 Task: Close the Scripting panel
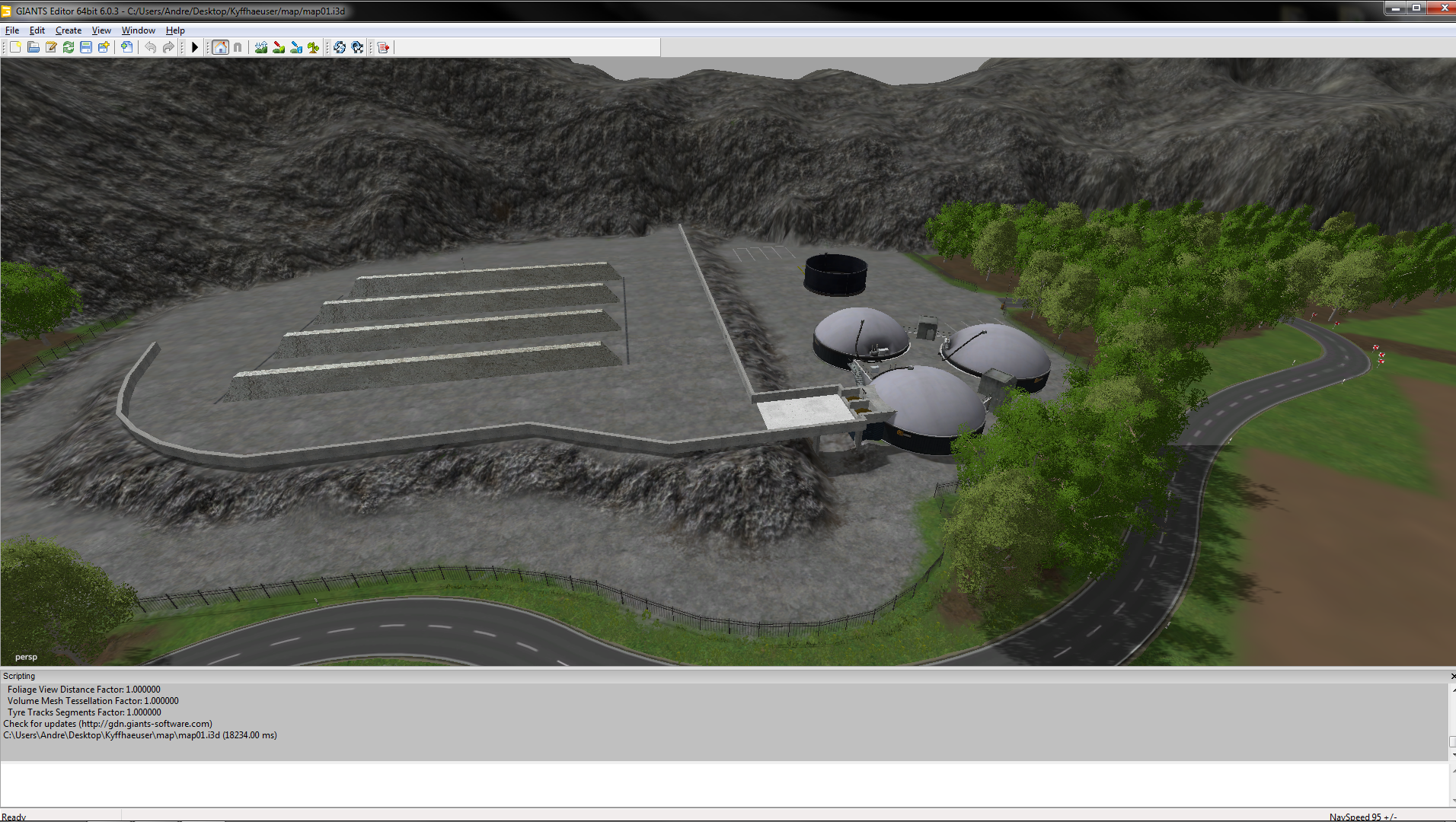[x=1452, y=676]
